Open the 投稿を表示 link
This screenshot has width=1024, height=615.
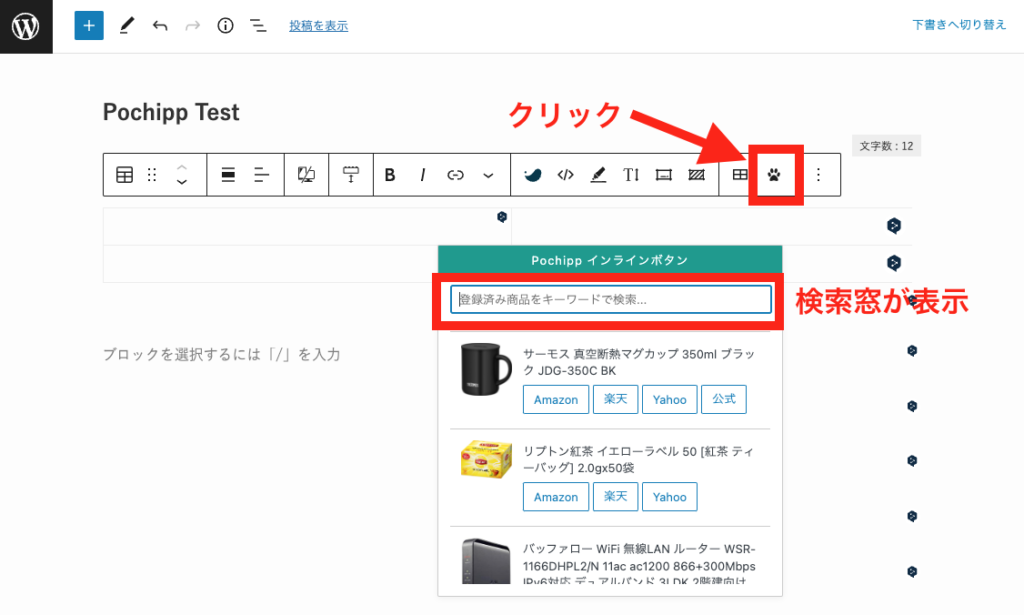319,26
